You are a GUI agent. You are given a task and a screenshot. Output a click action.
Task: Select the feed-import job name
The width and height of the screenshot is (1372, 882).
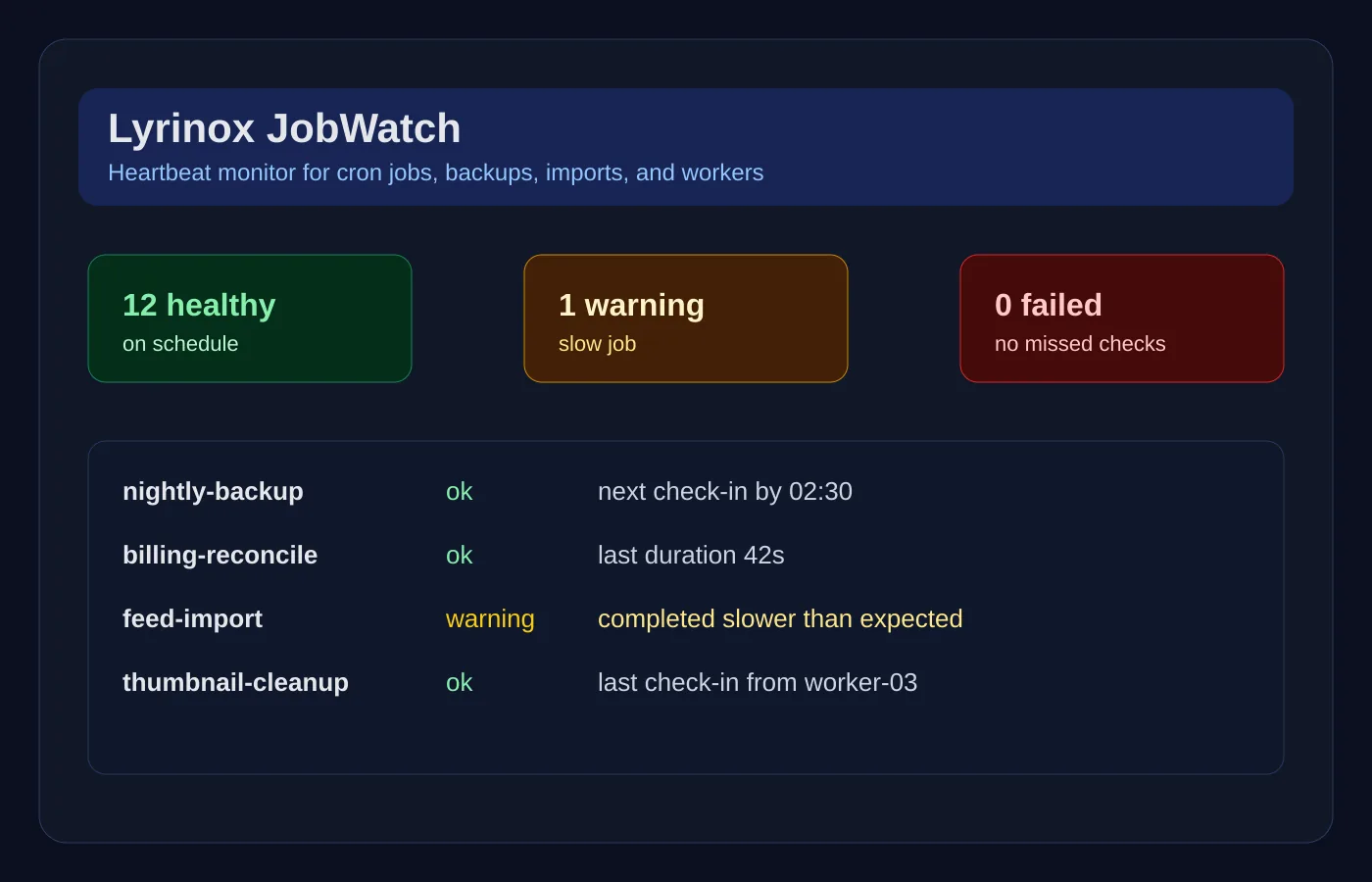[192, 618]
